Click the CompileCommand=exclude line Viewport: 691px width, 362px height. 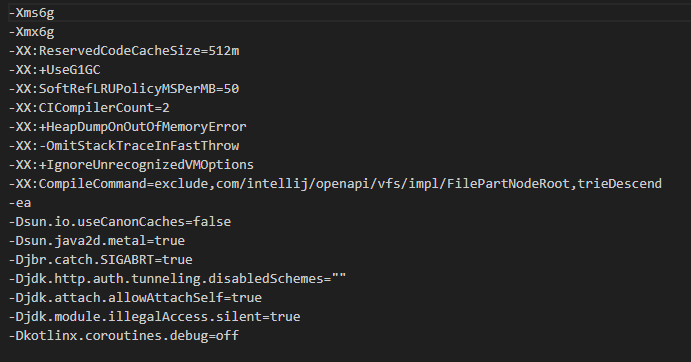click(335, 183)
